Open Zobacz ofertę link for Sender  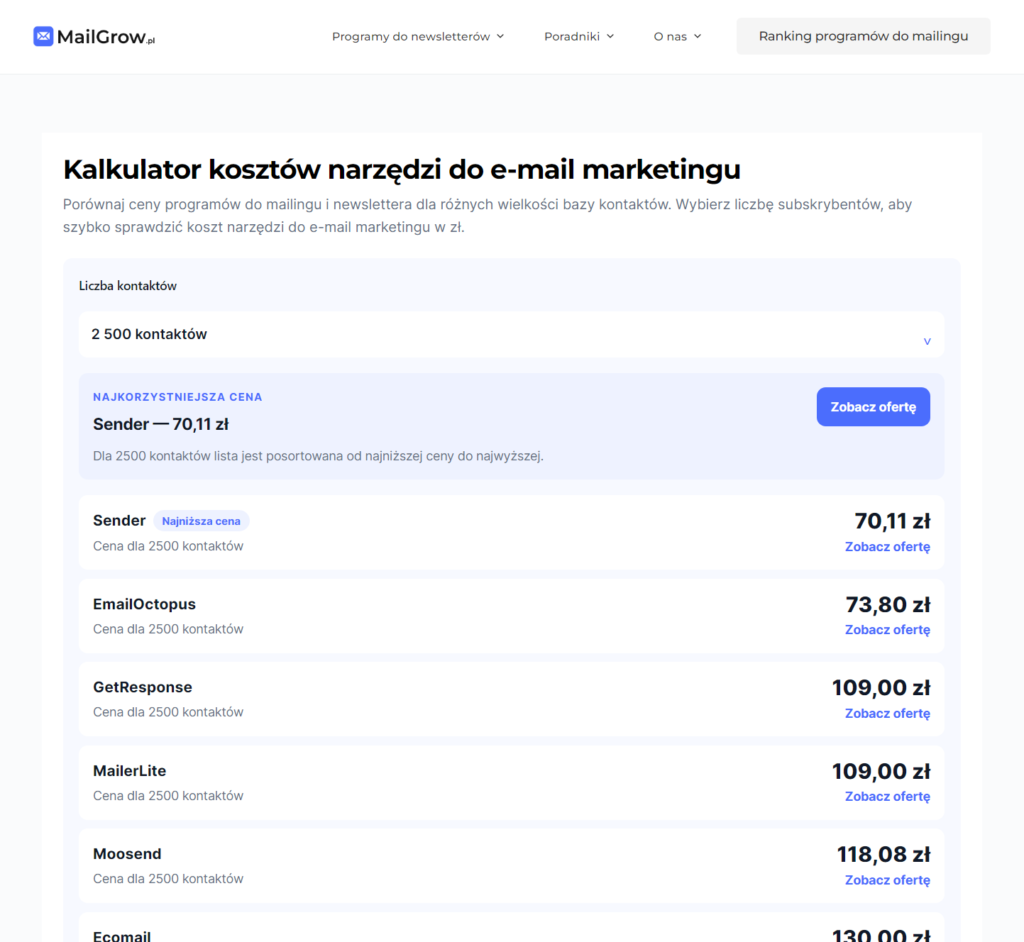pos(887,547)
